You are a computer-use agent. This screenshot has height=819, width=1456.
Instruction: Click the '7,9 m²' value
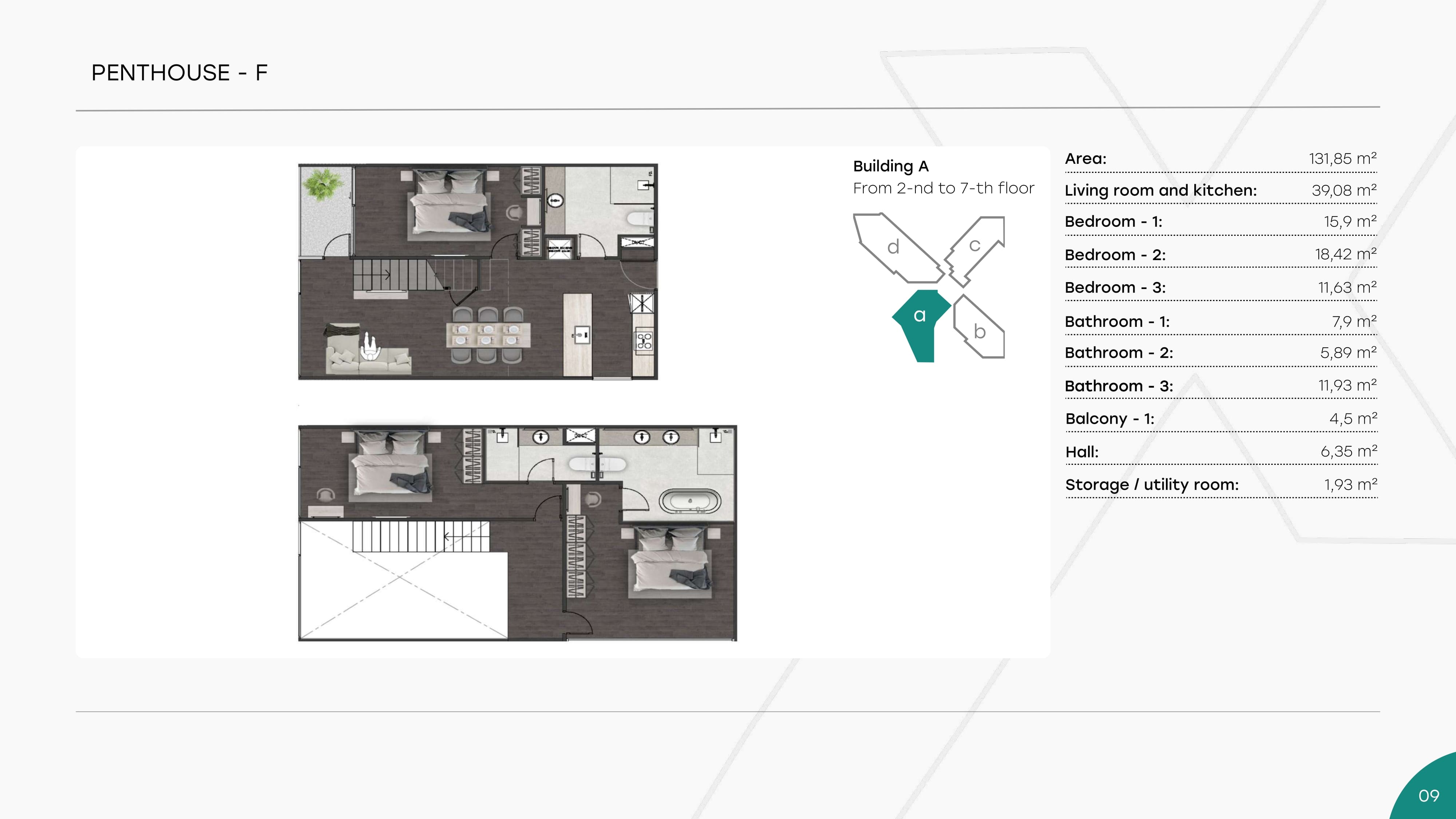pos(1354,322)
